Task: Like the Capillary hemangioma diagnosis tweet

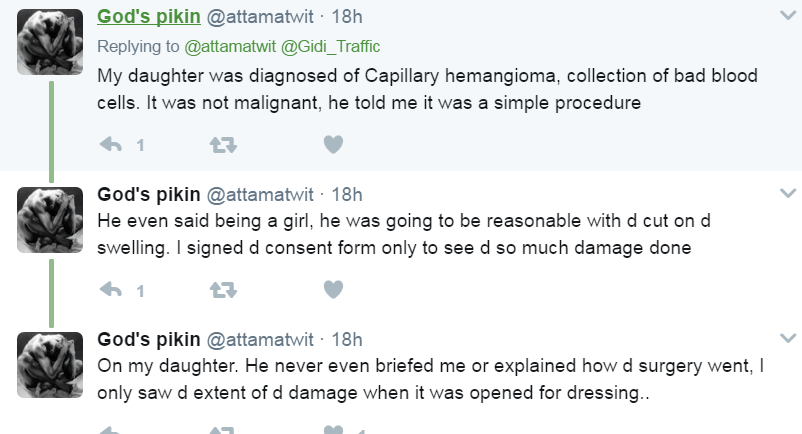Action: (x=333, y=144)
